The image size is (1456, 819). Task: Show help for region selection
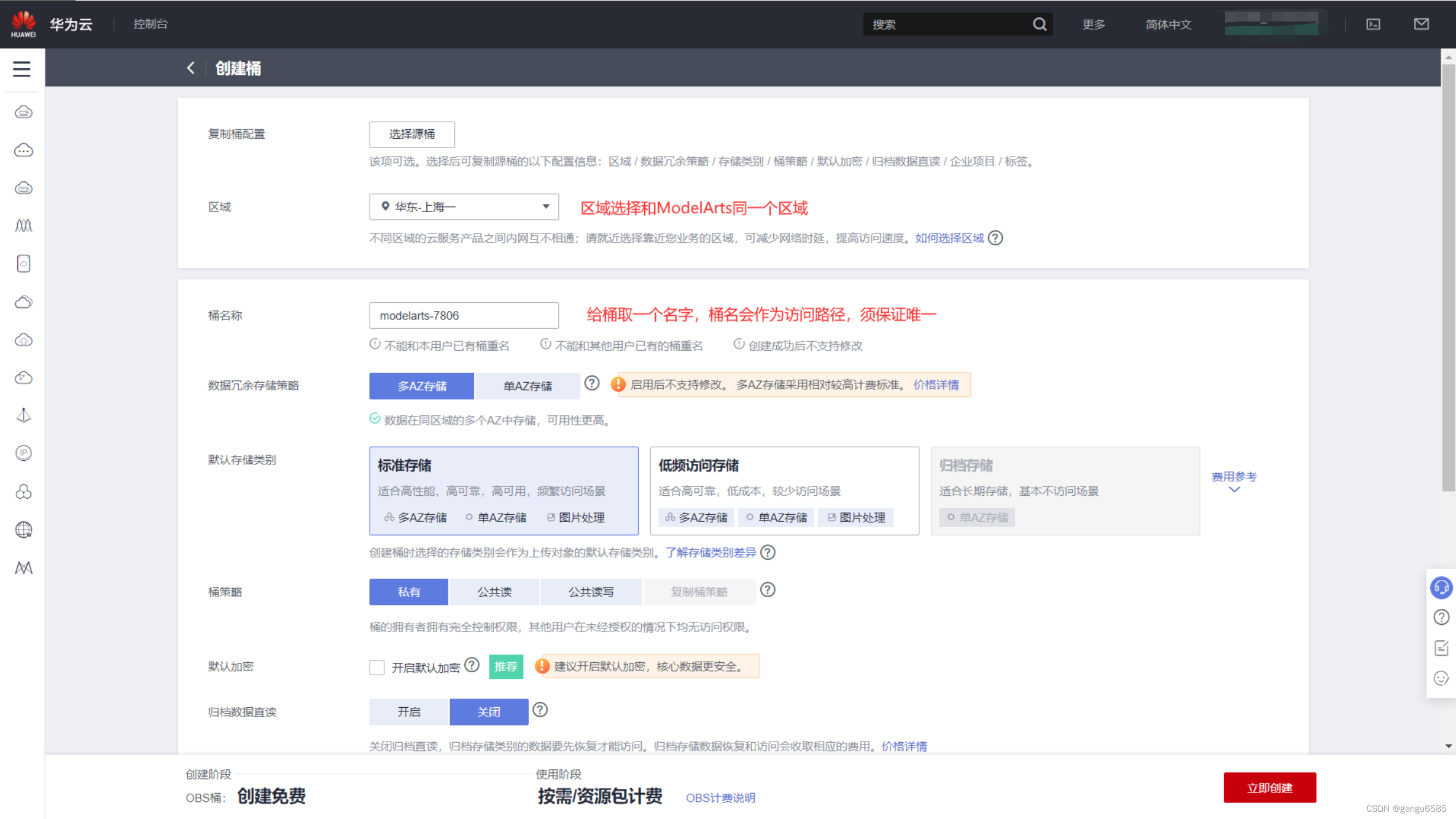click(x=995, y=238)
